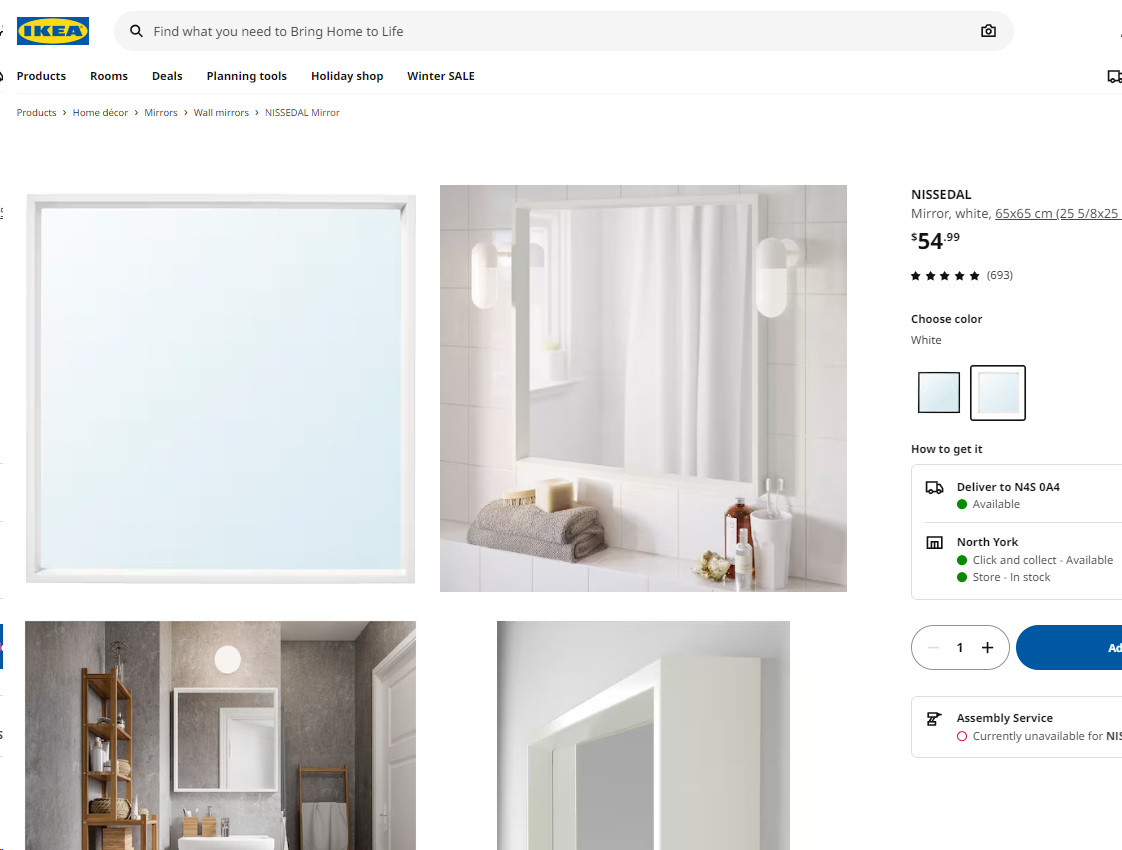Open the Rooms menu
The width and height of the screenshot is (1122, 850).
pyautogui.click(x=109, y=76)
